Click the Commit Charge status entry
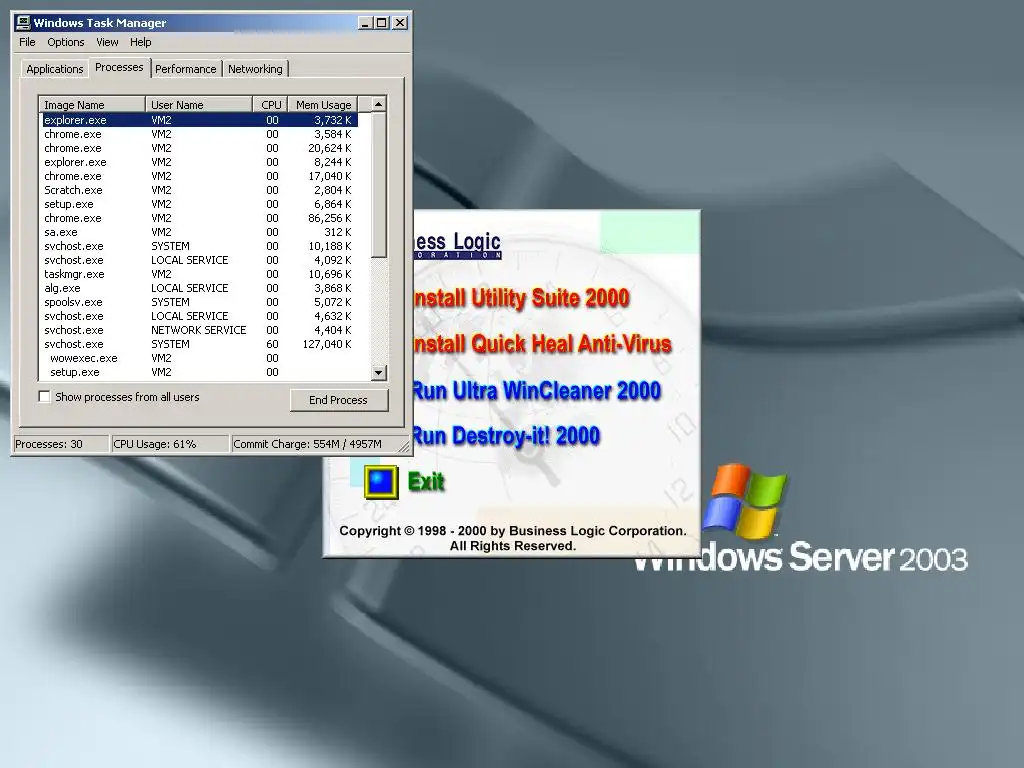This screenshot has height=768, width=1024. coord(315,444)
